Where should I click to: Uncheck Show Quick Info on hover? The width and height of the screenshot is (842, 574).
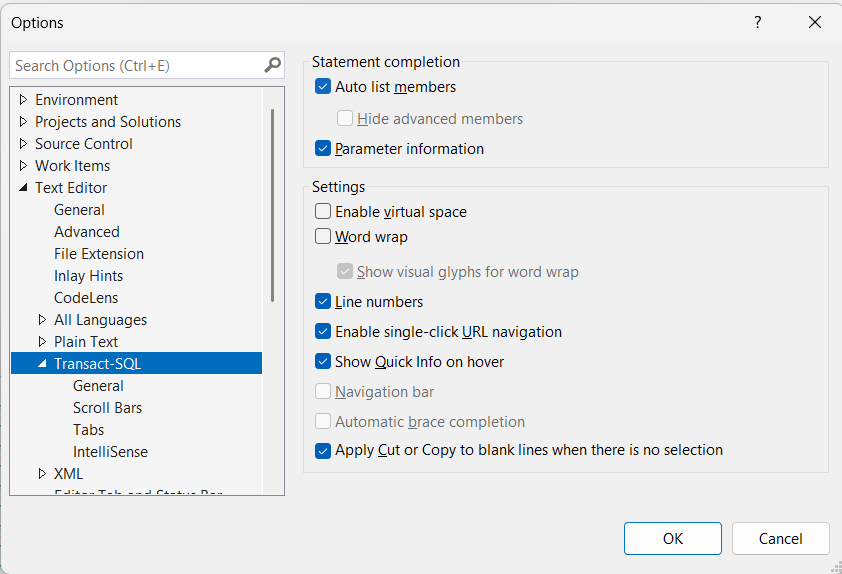point(323,361)
